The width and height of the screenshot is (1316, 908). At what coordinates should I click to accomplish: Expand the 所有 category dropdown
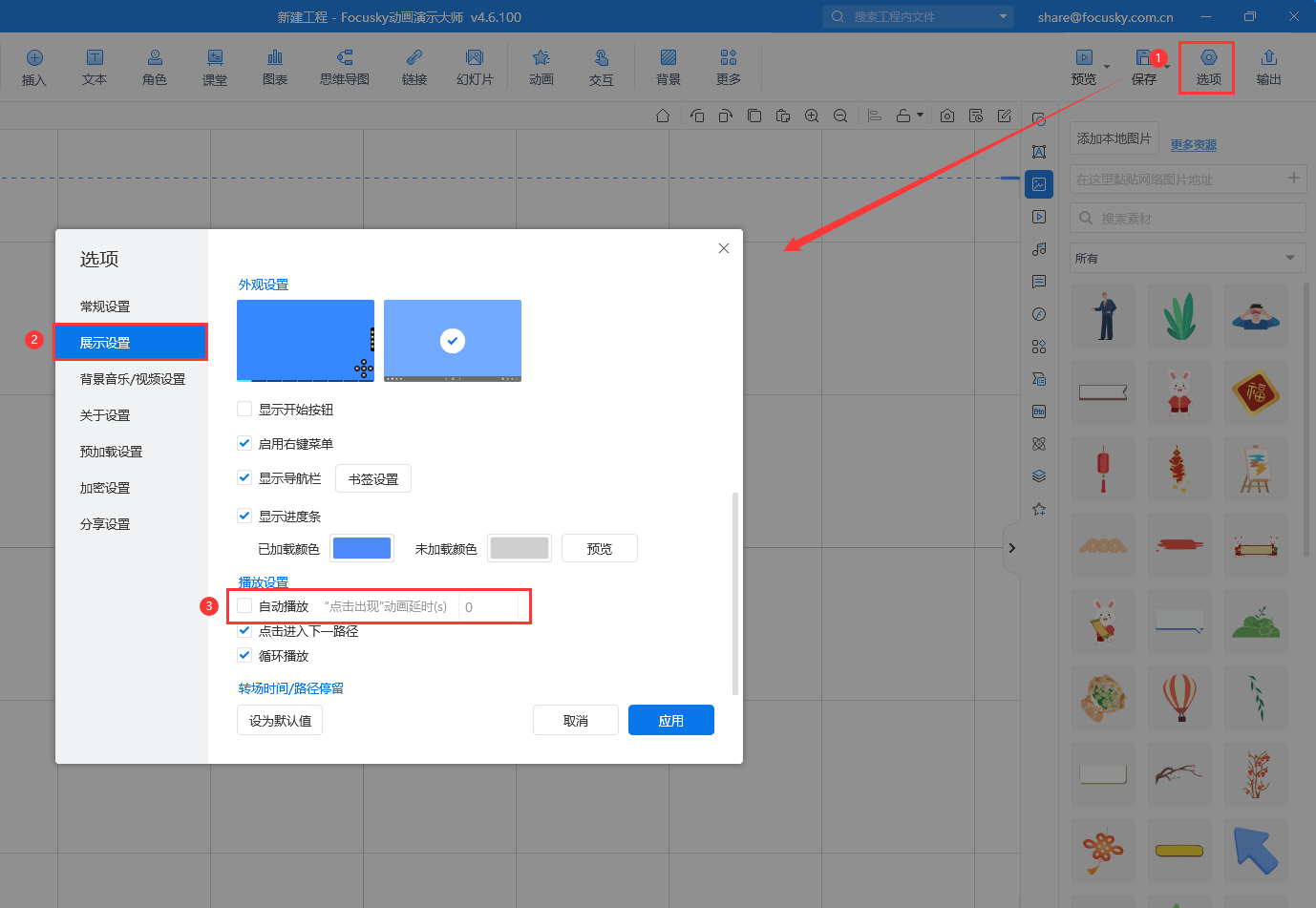tap(1290, 258)
